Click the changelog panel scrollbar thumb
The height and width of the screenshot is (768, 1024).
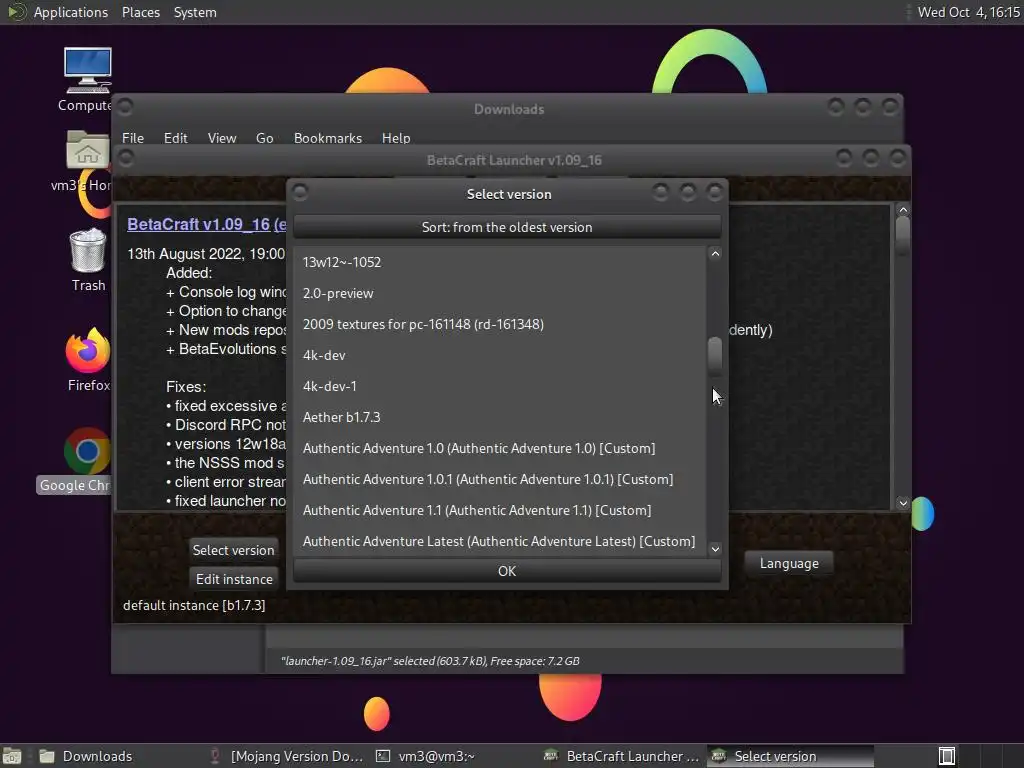[903, 235]
